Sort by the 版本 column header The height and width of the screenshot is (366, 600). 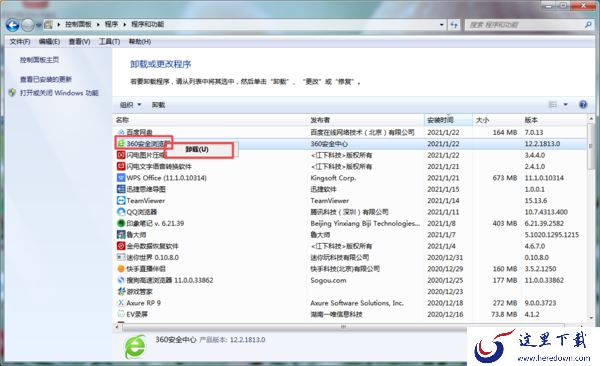coord(555,120)
